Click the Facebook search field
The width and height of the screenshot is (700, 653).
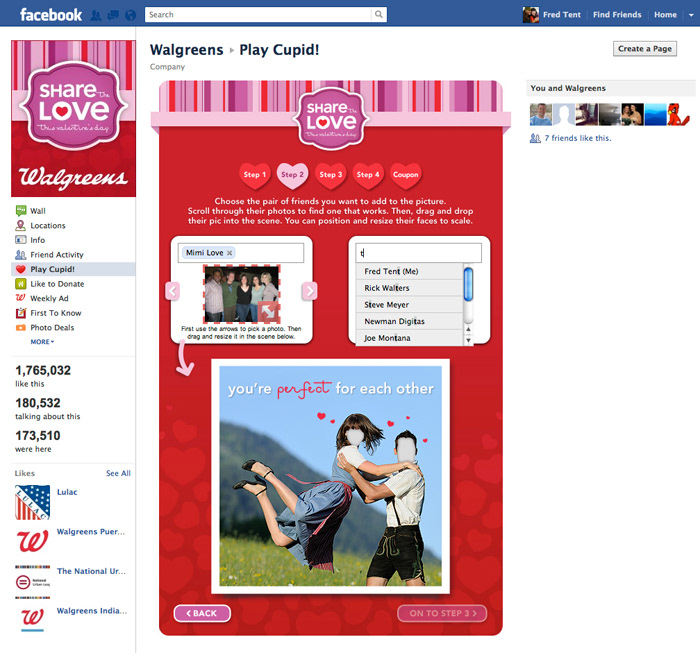point(258,15)
